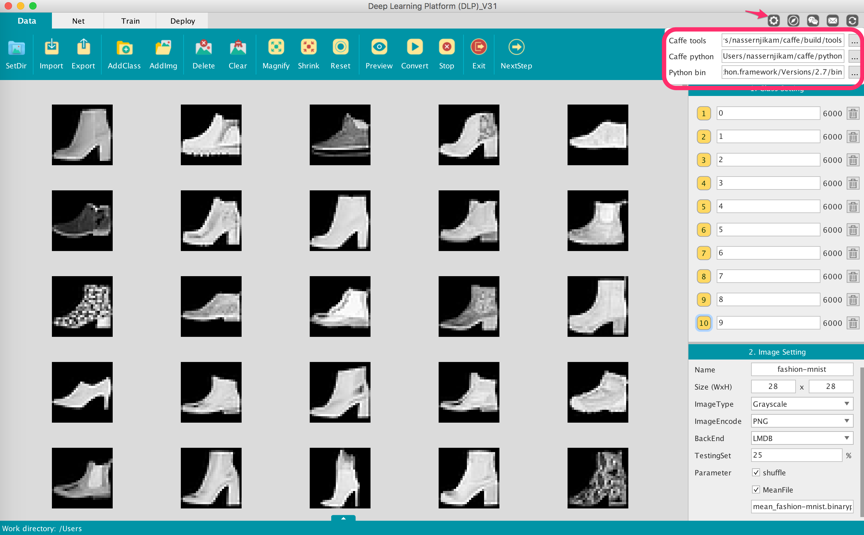Select the class 10 number badge

click(x=704, y=323)
